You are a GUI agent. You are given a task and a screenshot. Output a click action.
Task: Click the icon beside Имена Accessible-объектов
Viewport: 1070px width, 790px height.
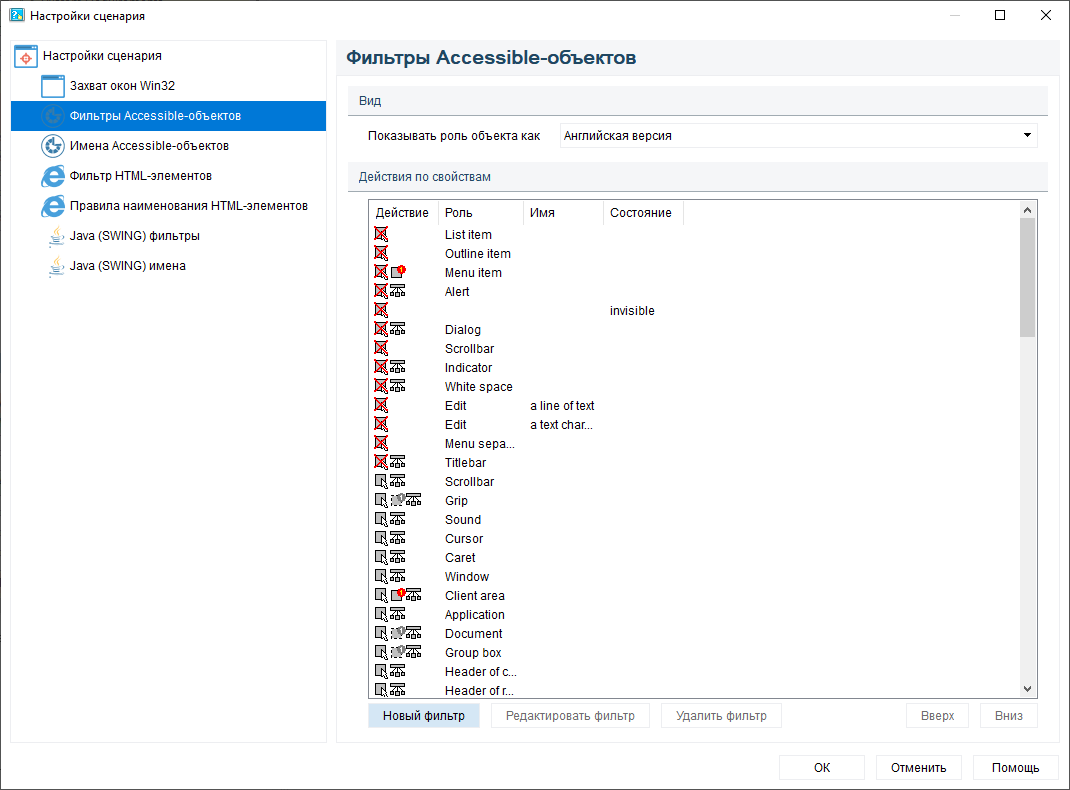coord(53,146)
